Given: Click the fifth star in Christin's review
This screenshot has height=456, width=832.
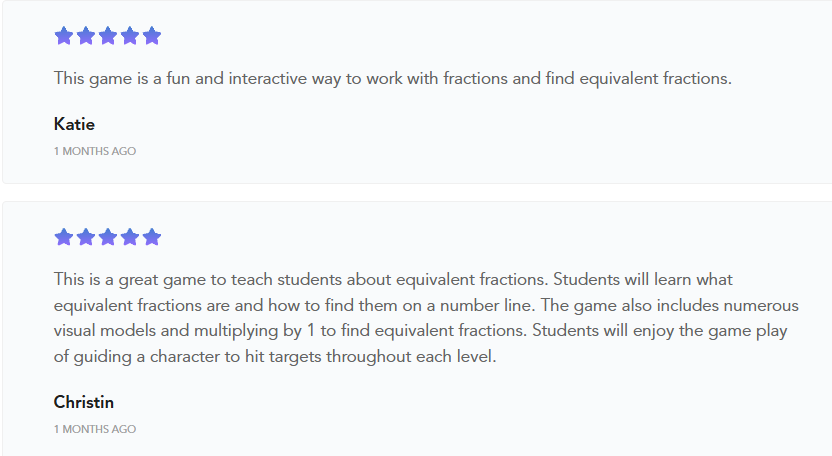Looking at the screenshot, I should coord(152,237).
